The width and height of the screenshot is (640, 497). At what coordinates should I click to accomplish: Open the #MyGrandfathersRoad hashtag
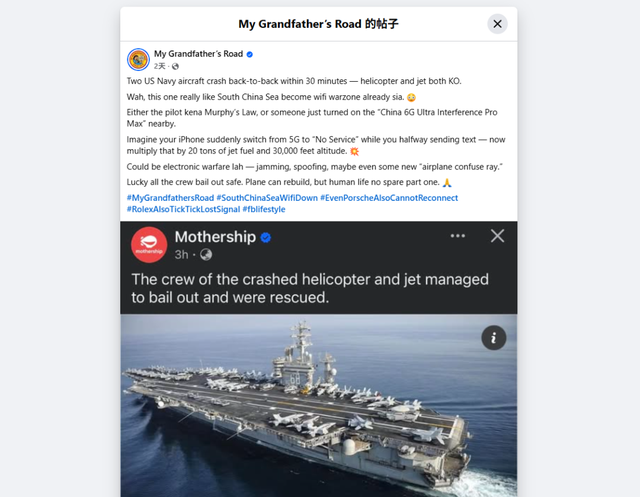click(170, 198)
